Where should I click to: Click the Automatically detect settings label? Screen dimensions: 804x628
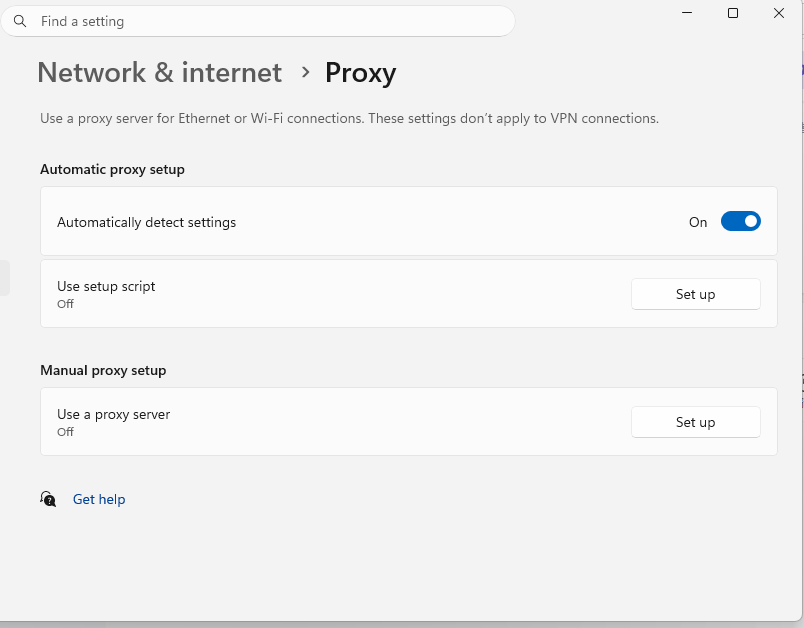(x=147, y=222)
